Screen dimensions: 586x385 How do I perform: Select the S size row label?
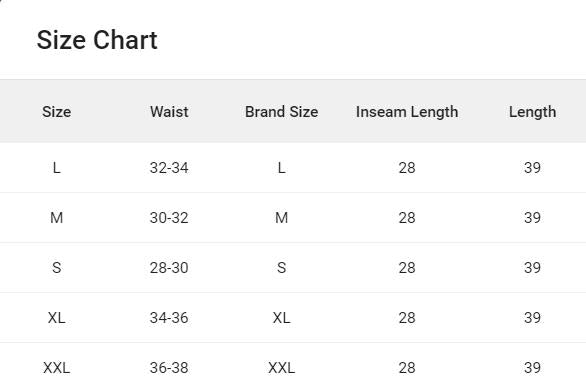point(56,268)
